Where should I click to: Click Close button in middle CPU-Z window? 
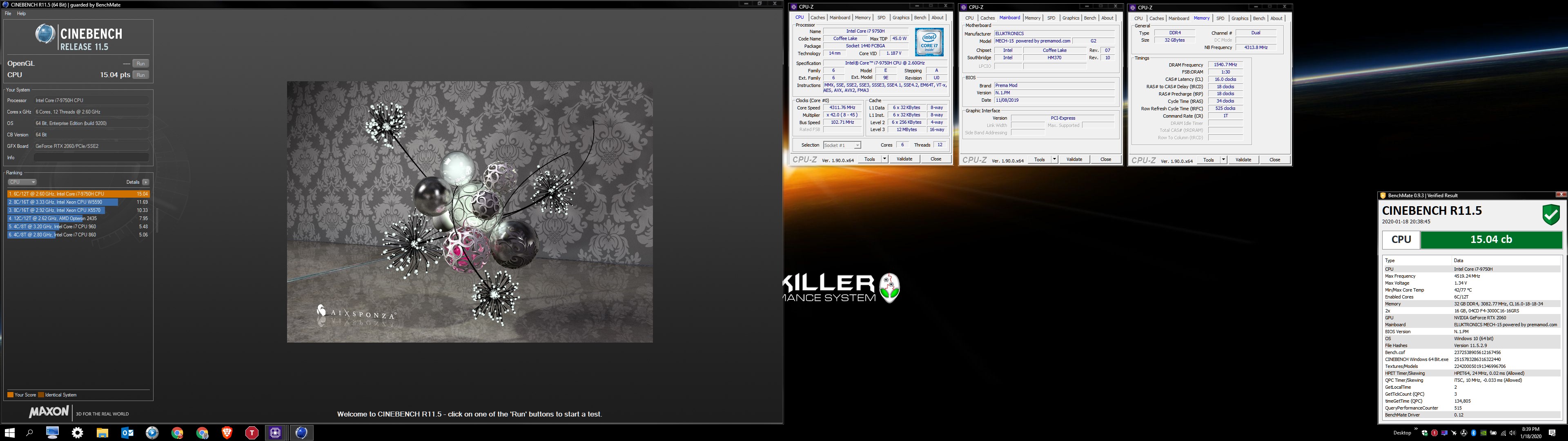coord(1105,160)
